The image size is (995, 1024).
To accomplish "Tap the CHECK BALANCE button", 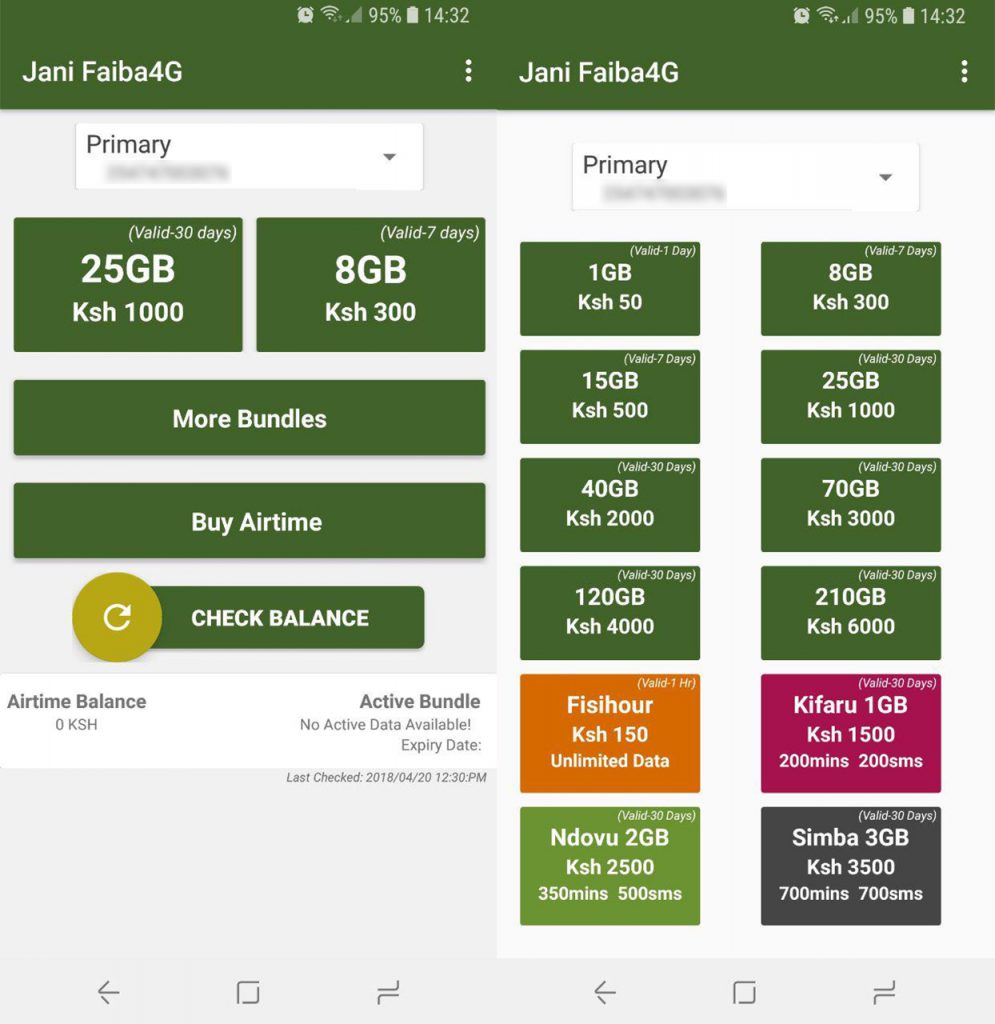I will click(x=281, y=617).
